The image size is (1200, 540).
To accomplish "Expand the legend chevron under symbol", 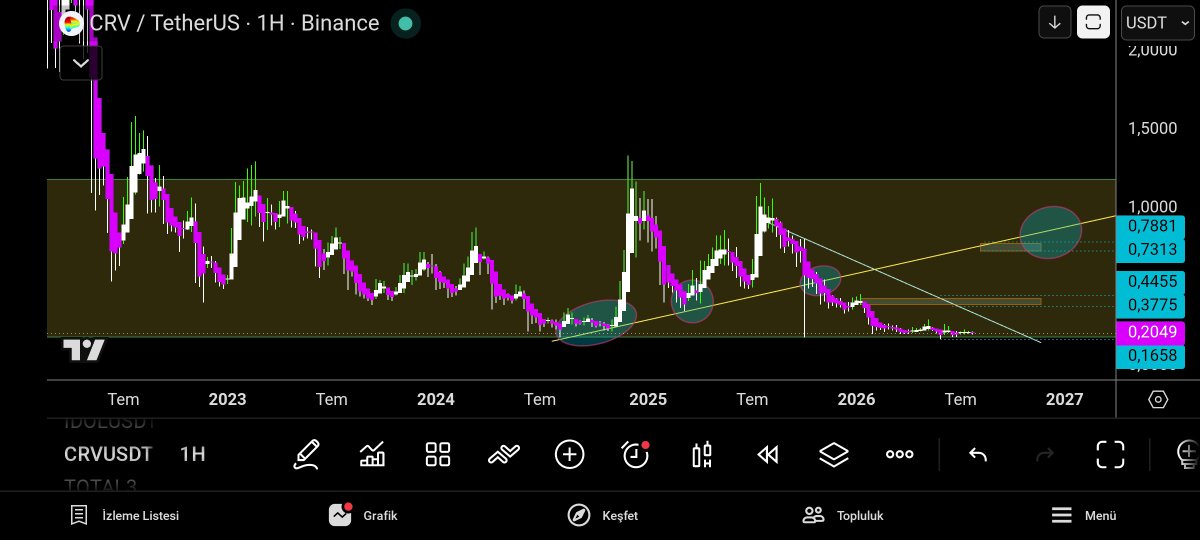I will 81,63.
